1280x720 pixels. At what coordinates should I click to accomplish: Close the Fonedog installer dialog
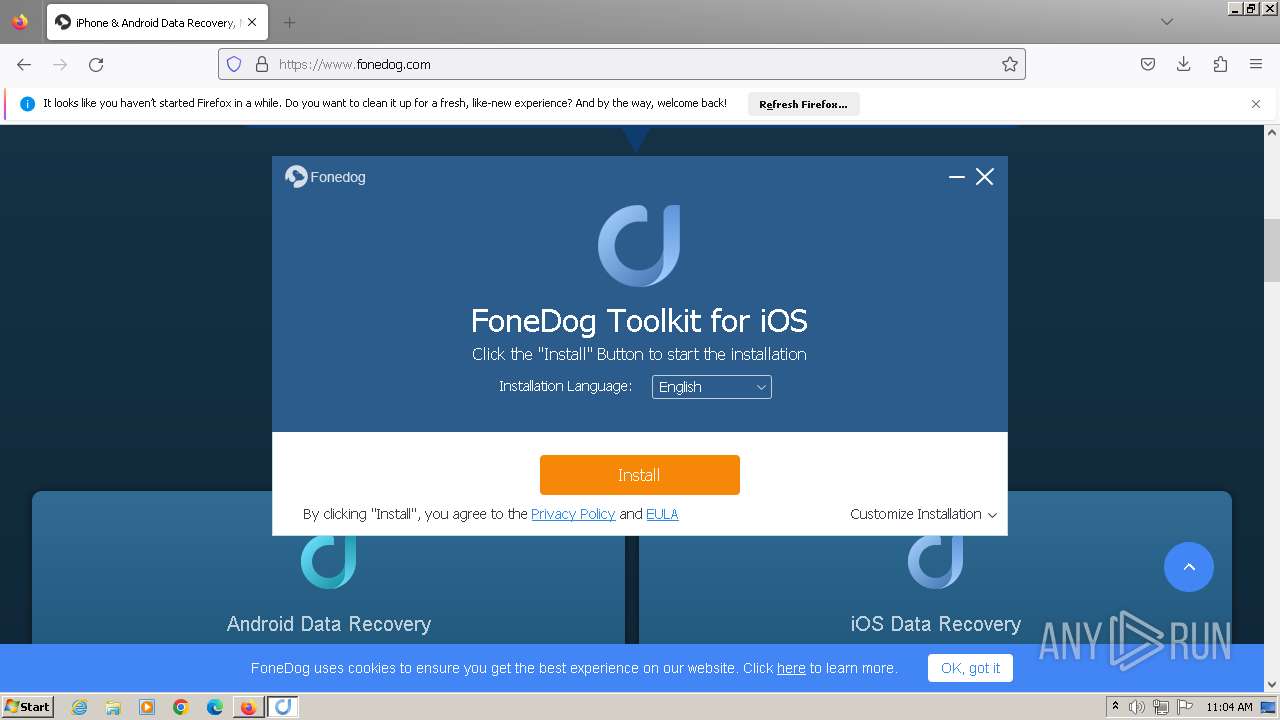tap(985, 177)
